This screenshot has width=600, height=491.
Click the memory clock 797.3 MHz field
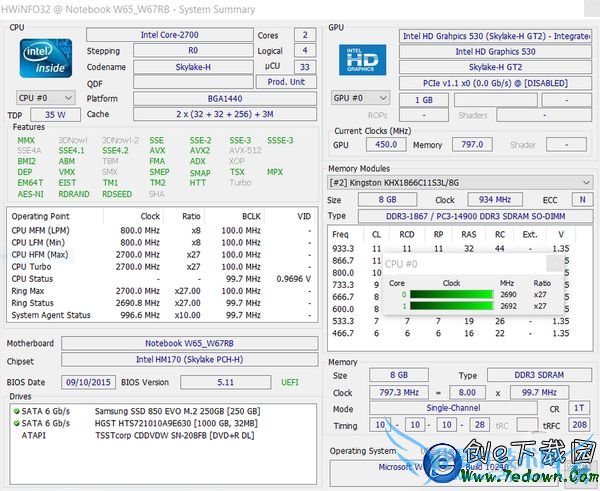[x=399, y=392]
